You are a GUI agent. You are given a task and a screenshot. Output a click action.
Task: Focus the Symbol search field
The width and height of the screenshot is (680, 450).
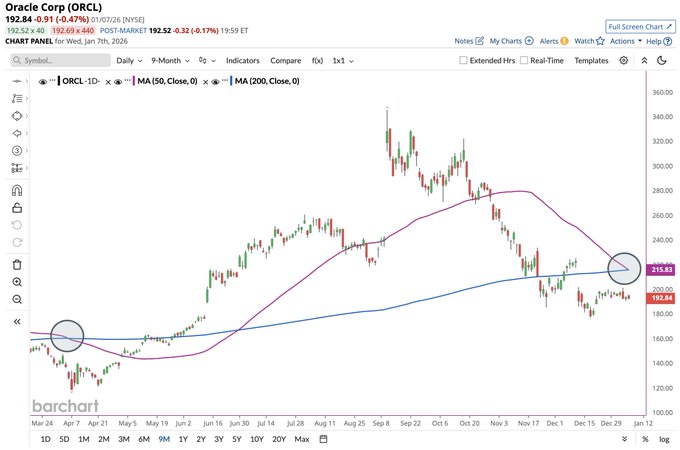pos(61,60)
